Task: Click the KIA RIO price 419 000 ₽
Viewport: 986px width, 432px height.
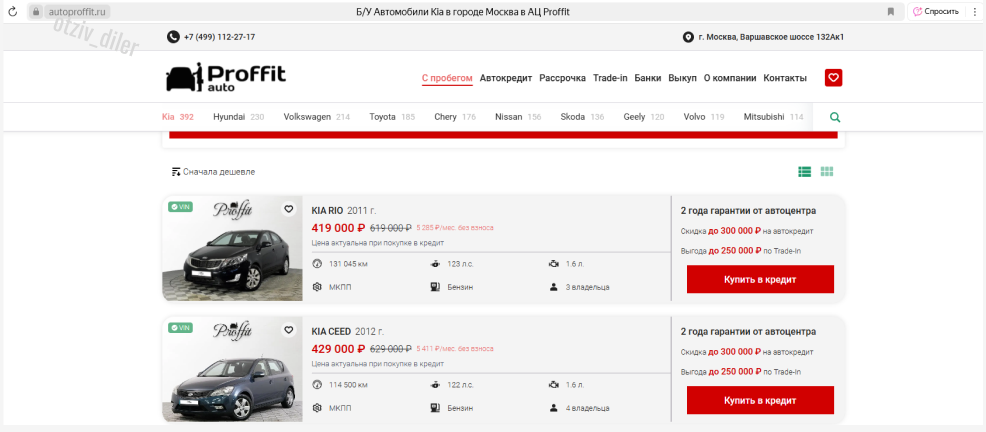Action: coord(338,228)
